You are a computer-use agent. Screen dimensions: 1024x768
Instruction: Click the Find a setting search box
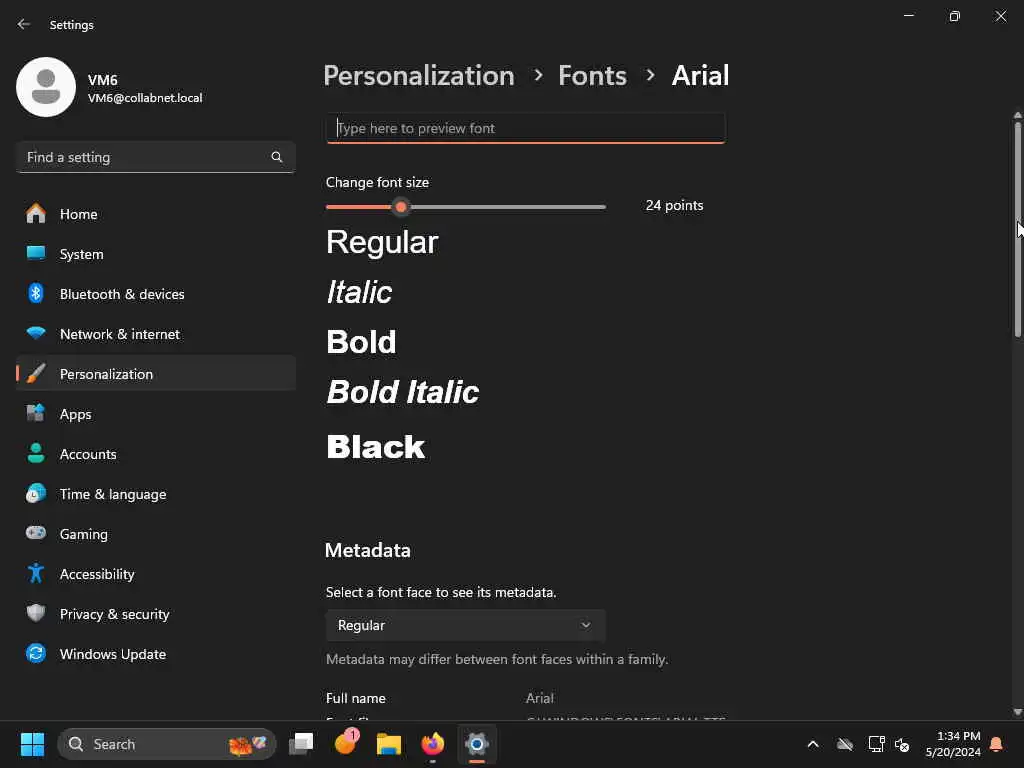[155, 157]
